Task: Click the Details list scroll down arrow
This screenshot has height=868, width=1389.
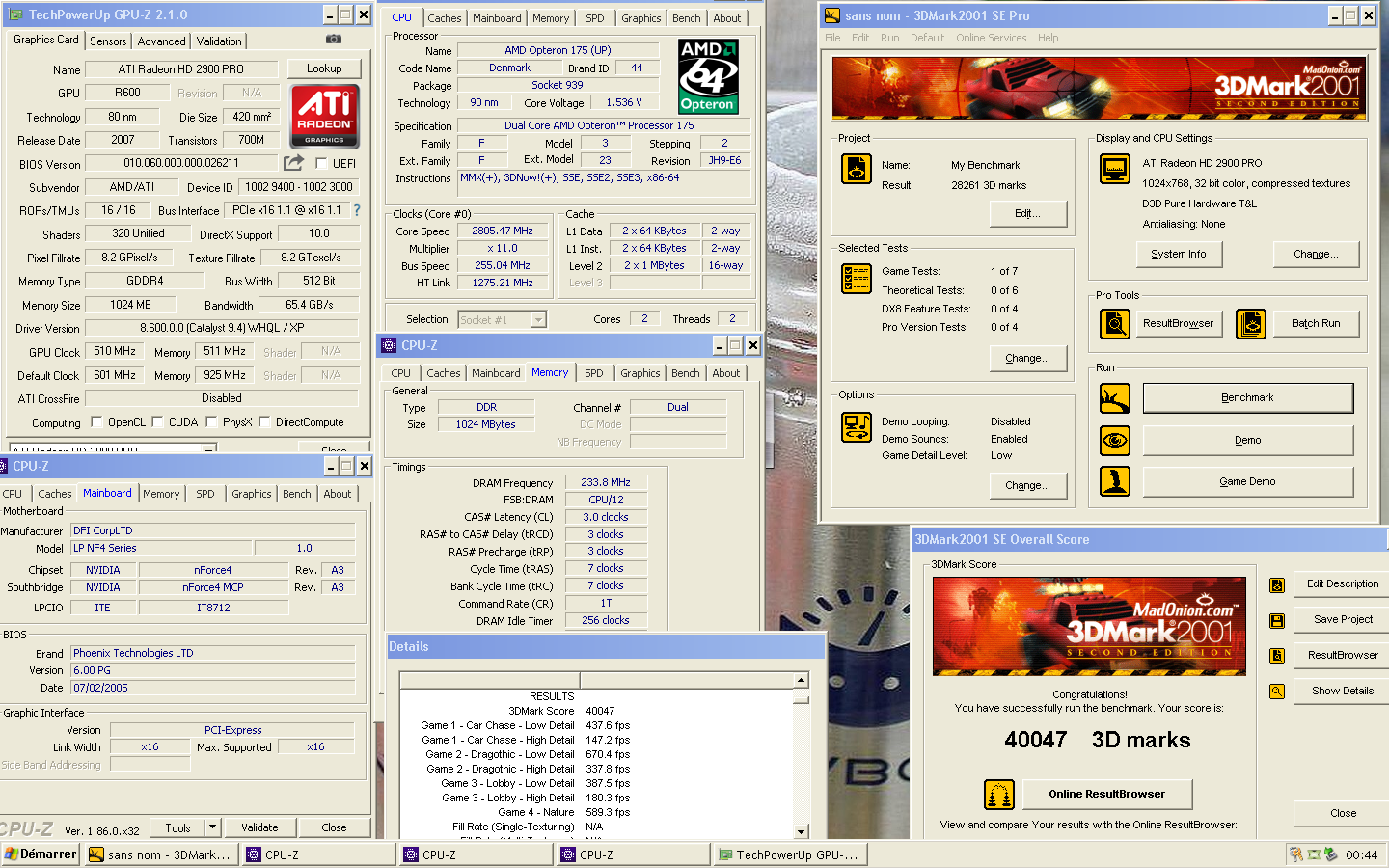Action: pyautogui.click(x=801, y=831)
